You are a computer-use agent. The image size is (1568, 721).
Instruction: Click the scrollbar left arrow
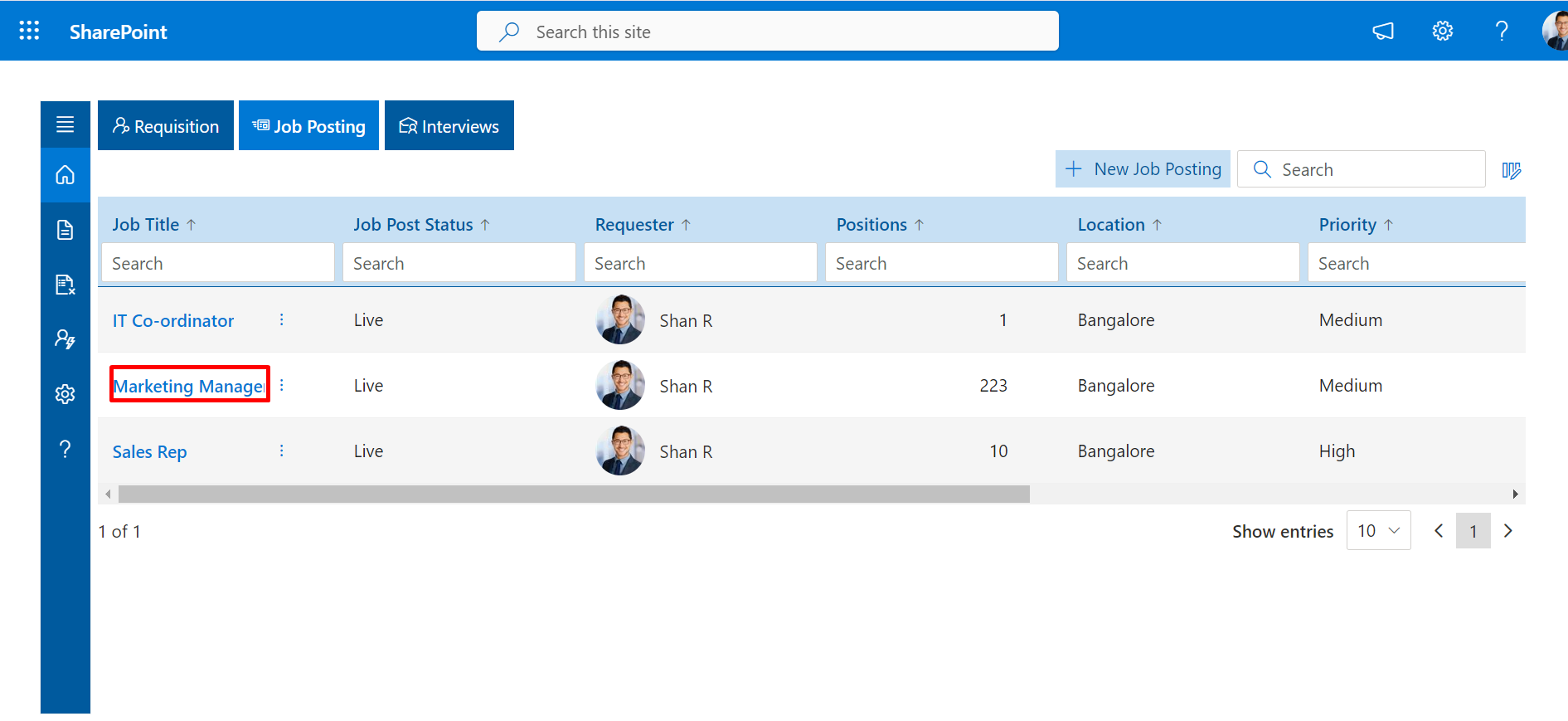tap(108, 494)
